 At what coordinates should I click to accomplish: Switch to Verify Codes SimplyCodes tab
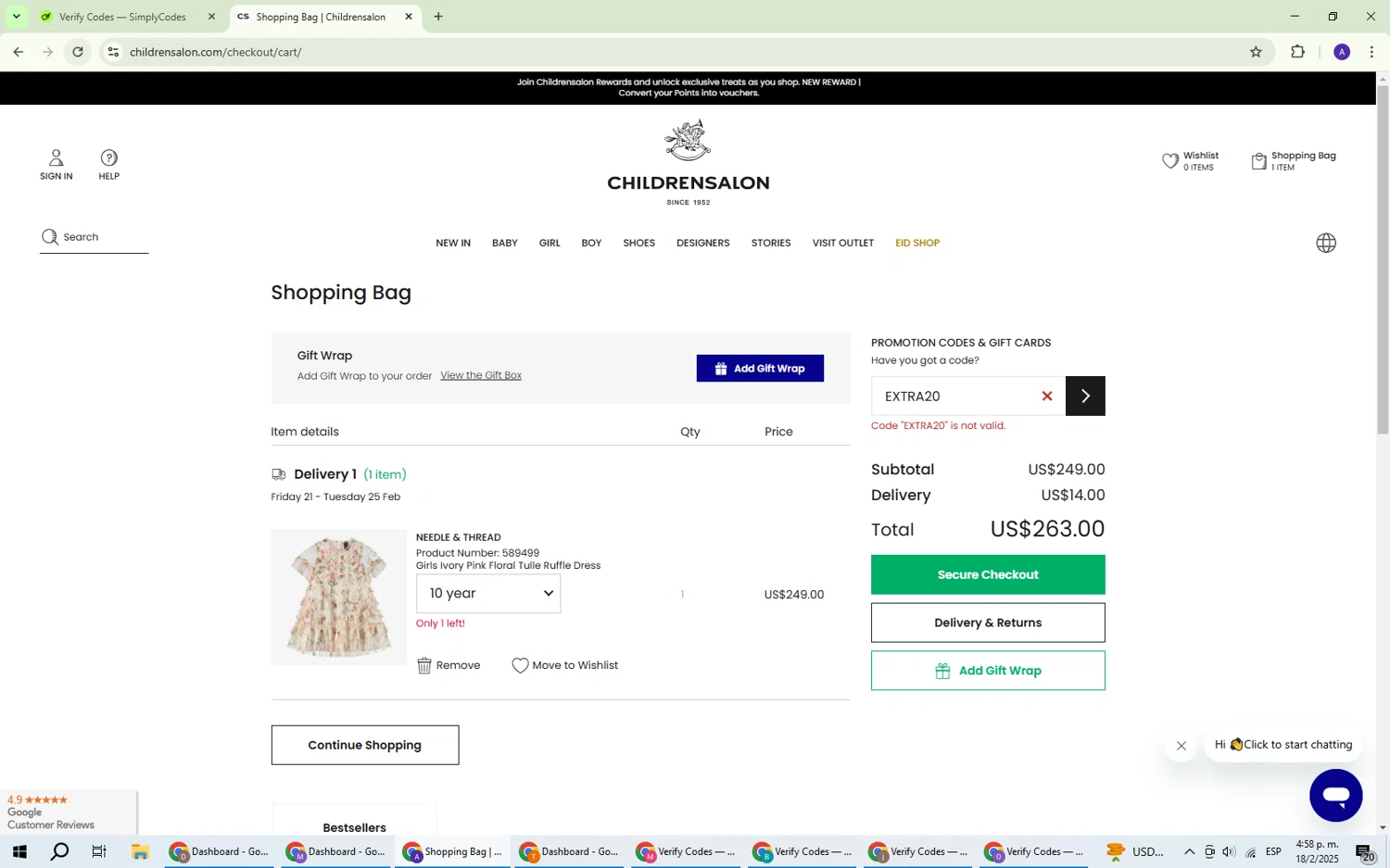click(124, 17)
